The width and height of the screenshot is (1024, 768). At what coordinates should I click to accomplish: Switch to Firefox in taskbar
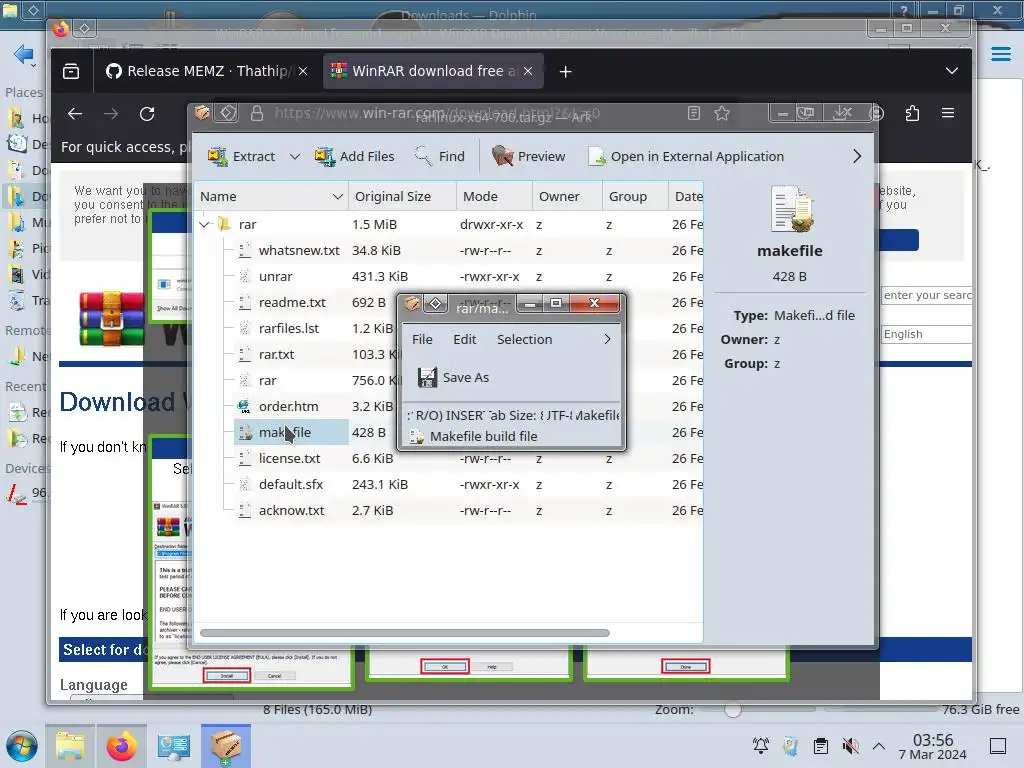tap(121, 746)
